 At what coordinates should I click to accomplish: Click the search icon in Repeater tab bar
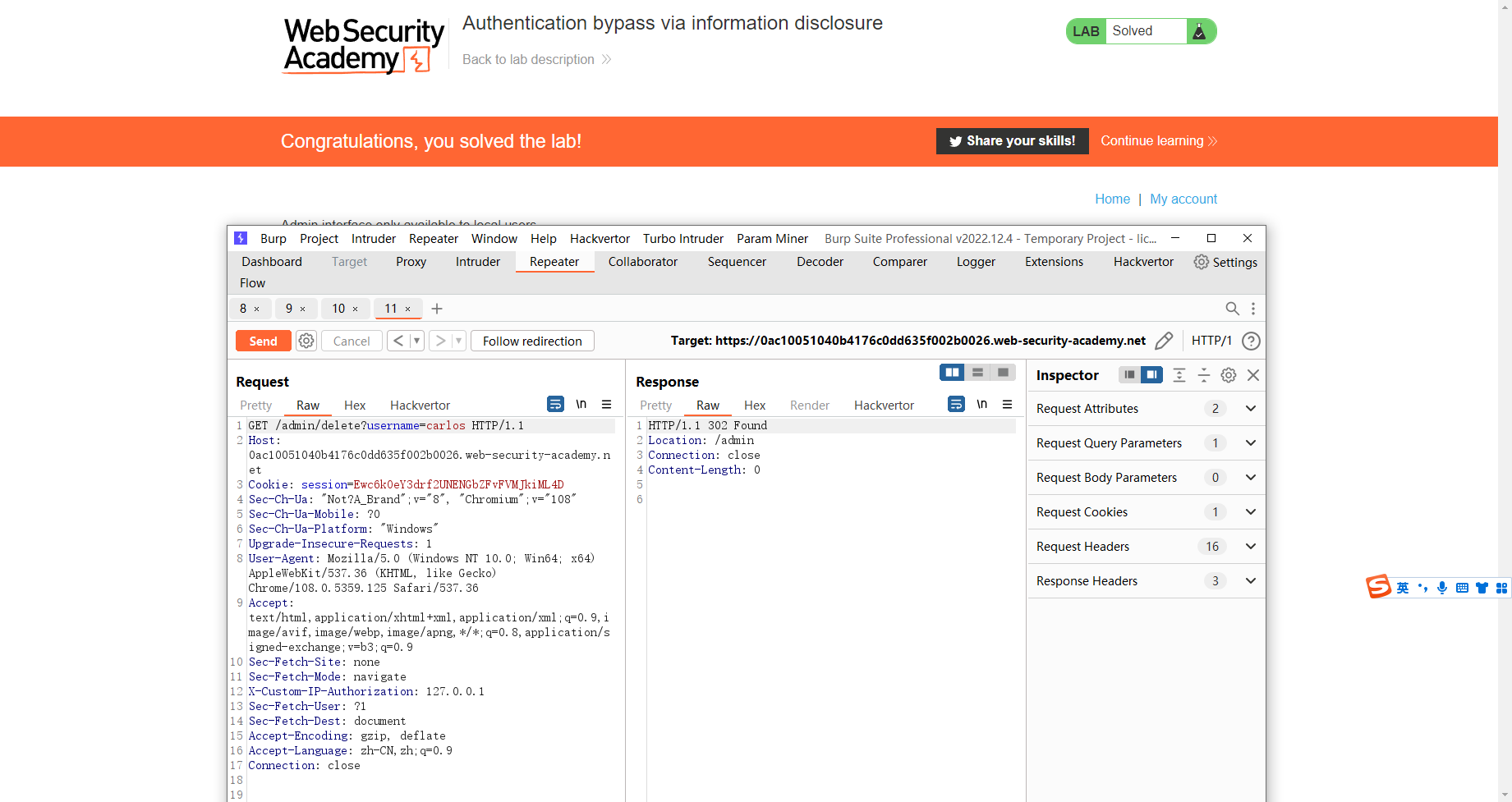coord(1232,309)
